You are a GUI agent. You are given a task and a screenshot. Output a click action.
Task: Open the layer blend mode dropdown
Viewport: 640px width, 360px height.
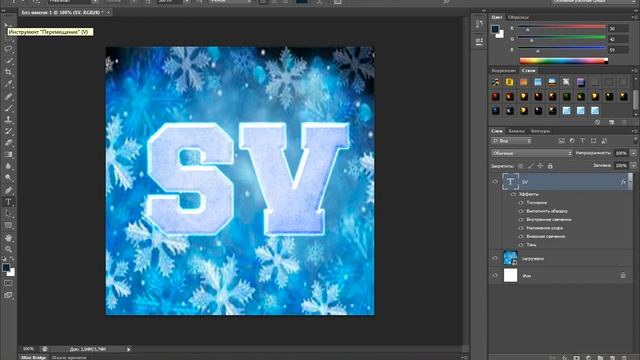tap(532, 153)
